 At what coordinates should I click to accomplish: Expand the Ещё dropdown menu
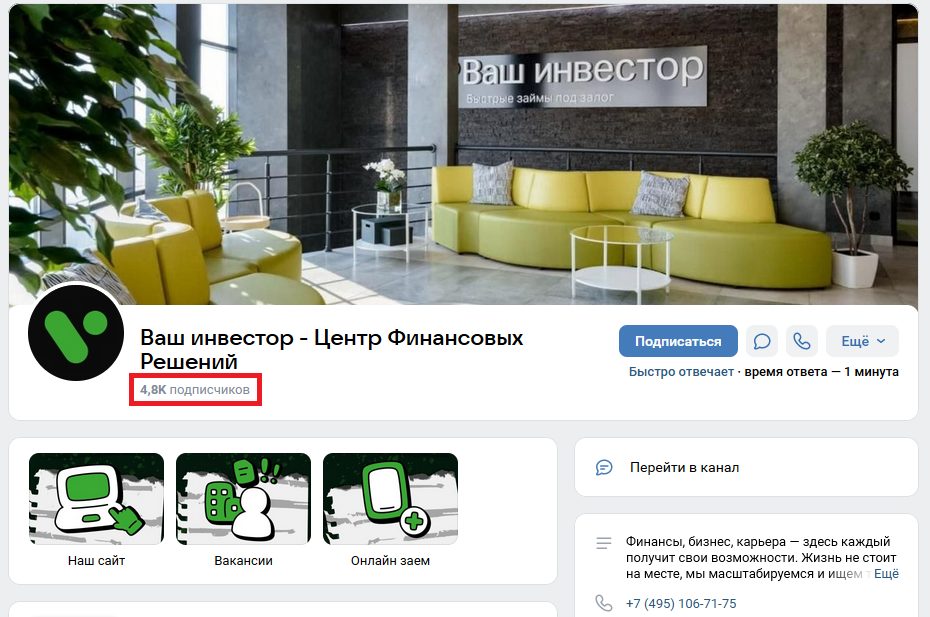coord(862,341)
